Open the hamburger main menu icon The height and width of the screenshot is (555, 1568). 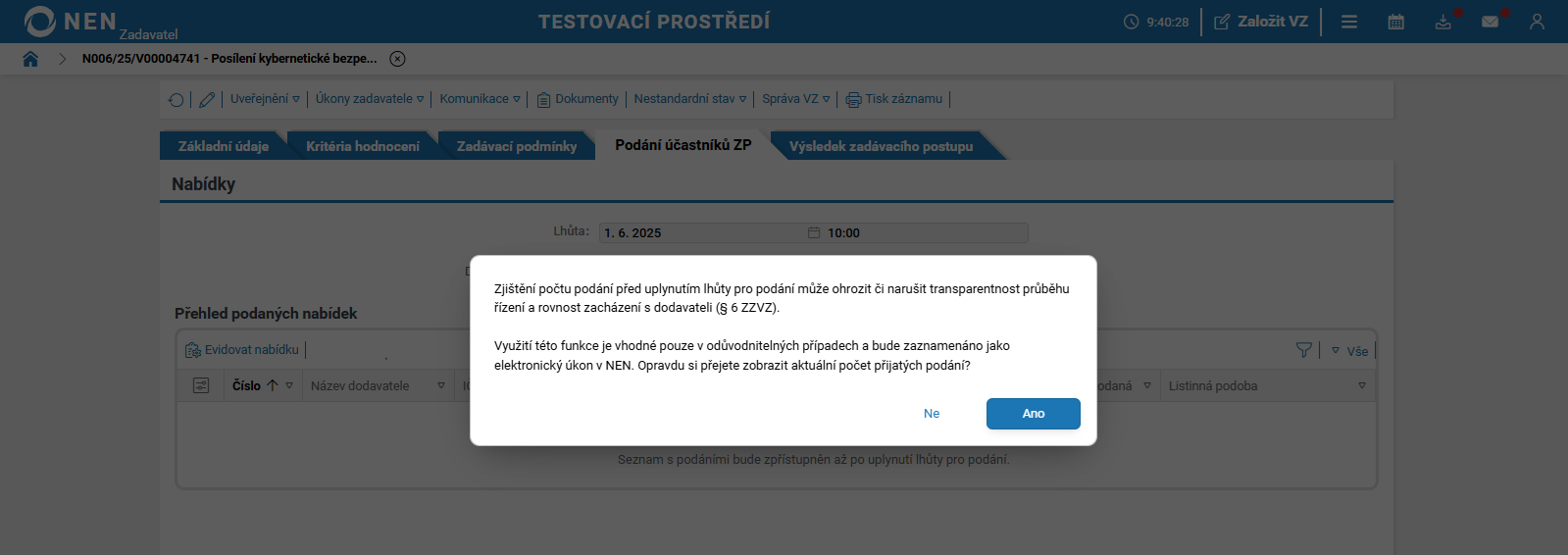click(x=1349, y=22)
